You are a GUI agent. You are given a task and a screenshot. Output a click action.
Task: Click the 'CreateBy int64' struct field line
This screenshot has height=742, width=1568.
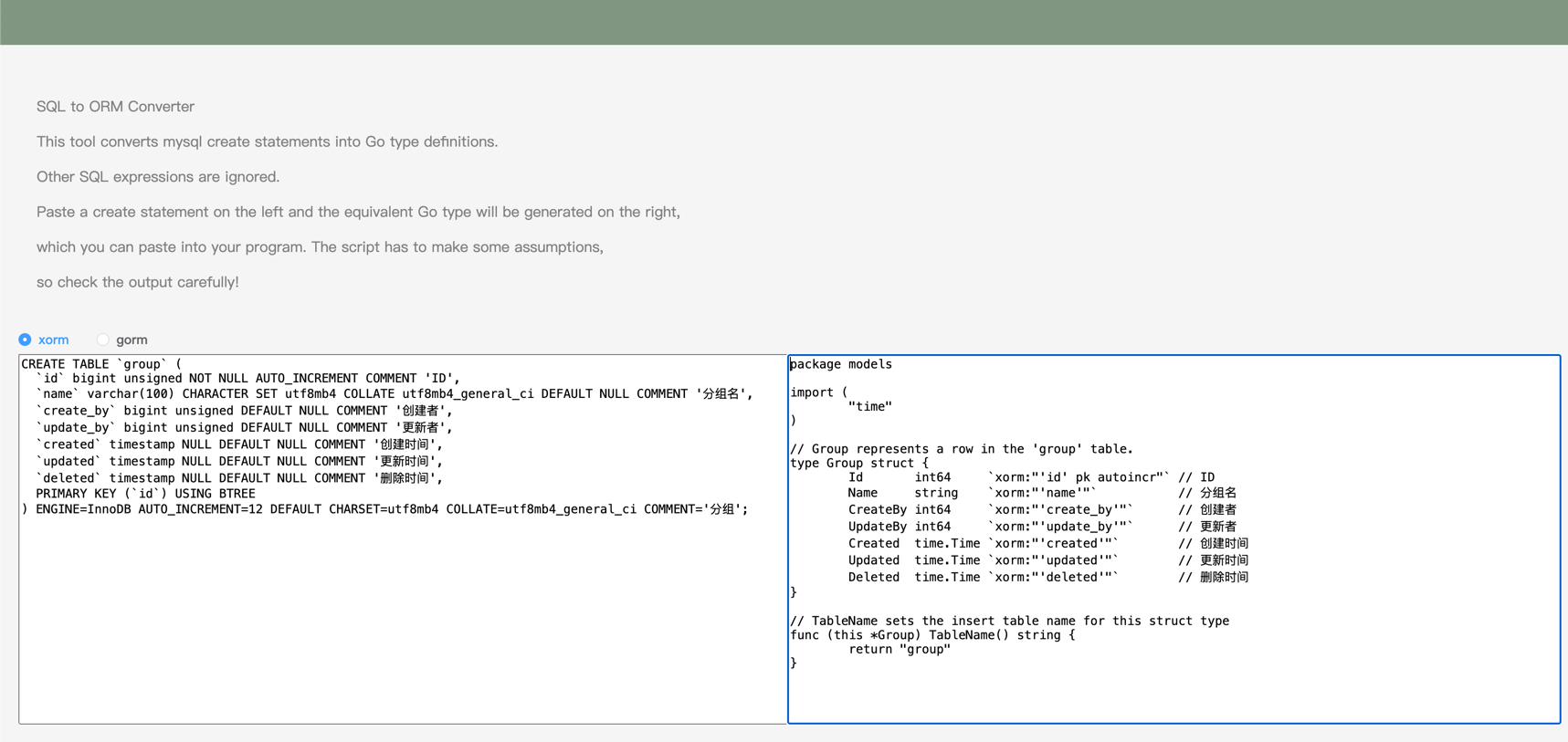[x=1042, y=510]
